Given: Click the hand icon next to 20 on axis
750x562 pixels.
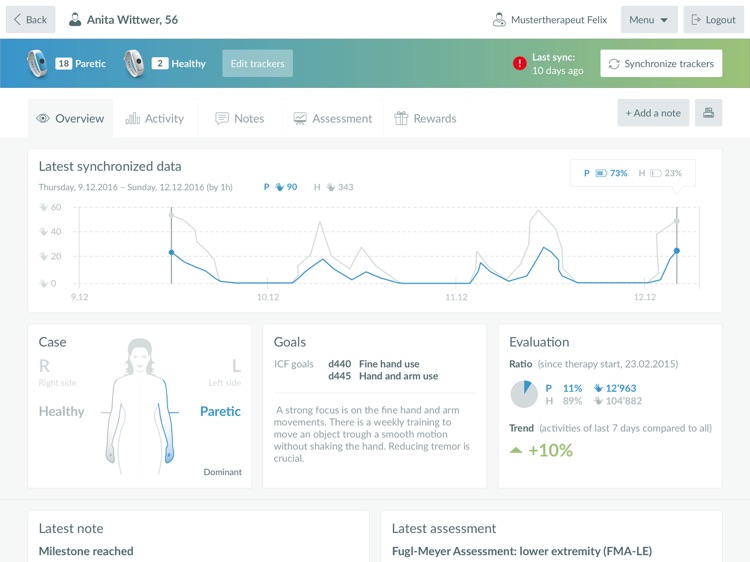Looking at the screenshot, I should [x=44, y=256].
